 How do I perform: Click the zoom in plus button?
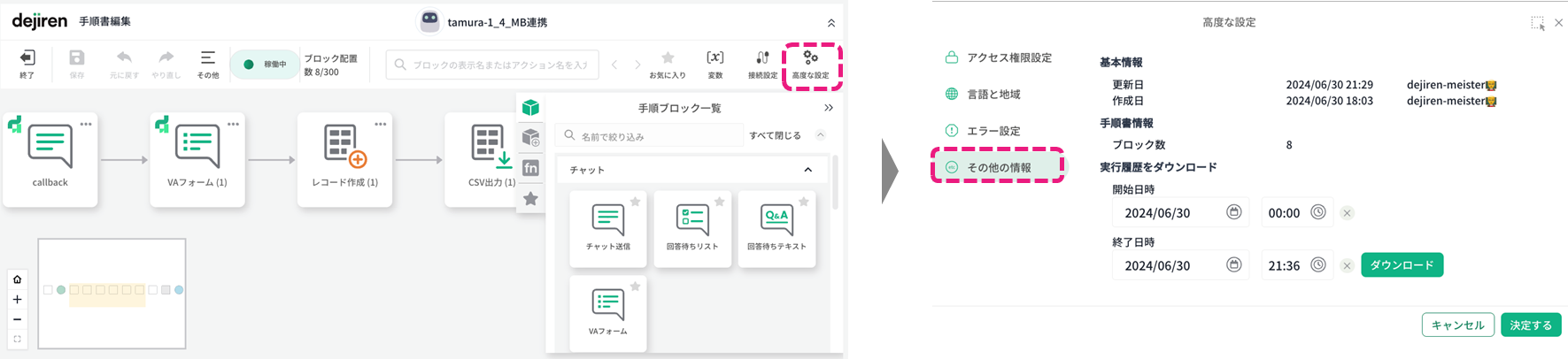pos(17,300)
